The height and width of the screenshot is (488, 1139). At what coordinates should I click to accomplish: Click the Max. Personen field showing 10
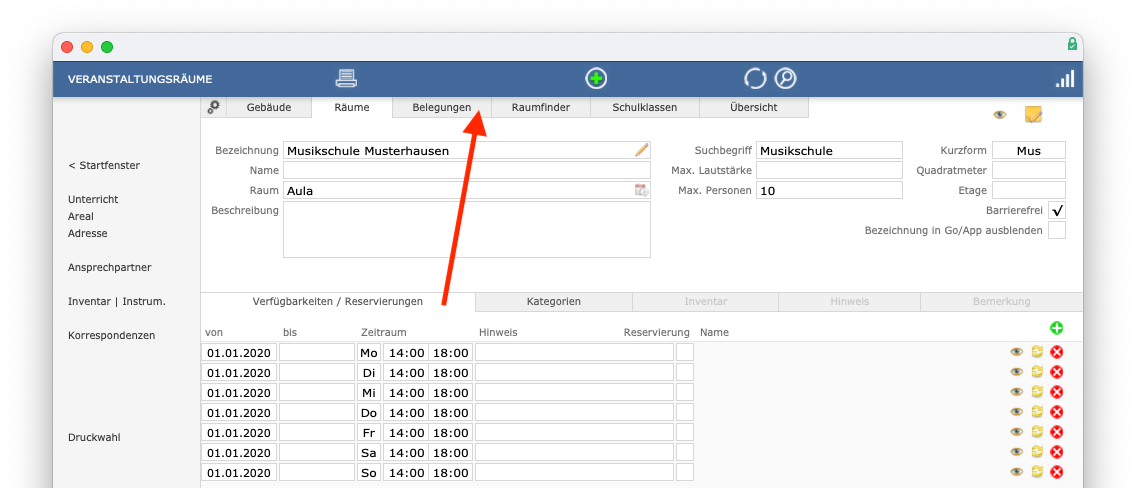pos(829,190)
